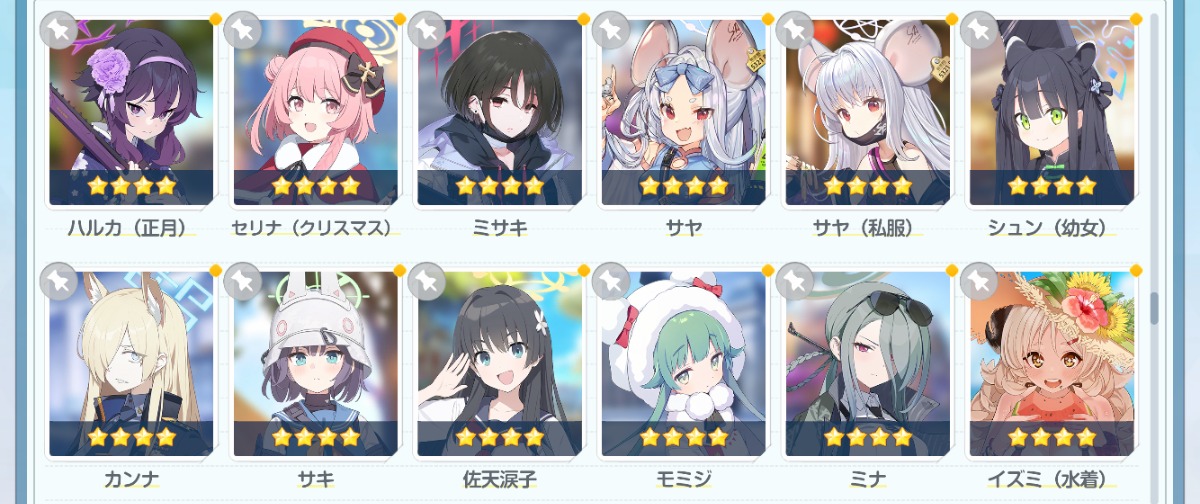
Task: Click the モミジ name label
Action: (683, 479)
